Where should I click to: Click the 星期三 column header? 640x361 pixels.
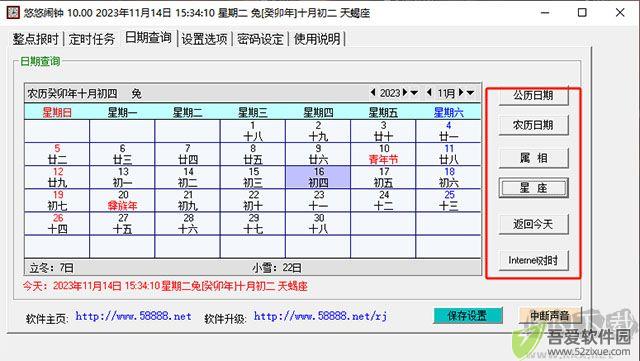253,112
